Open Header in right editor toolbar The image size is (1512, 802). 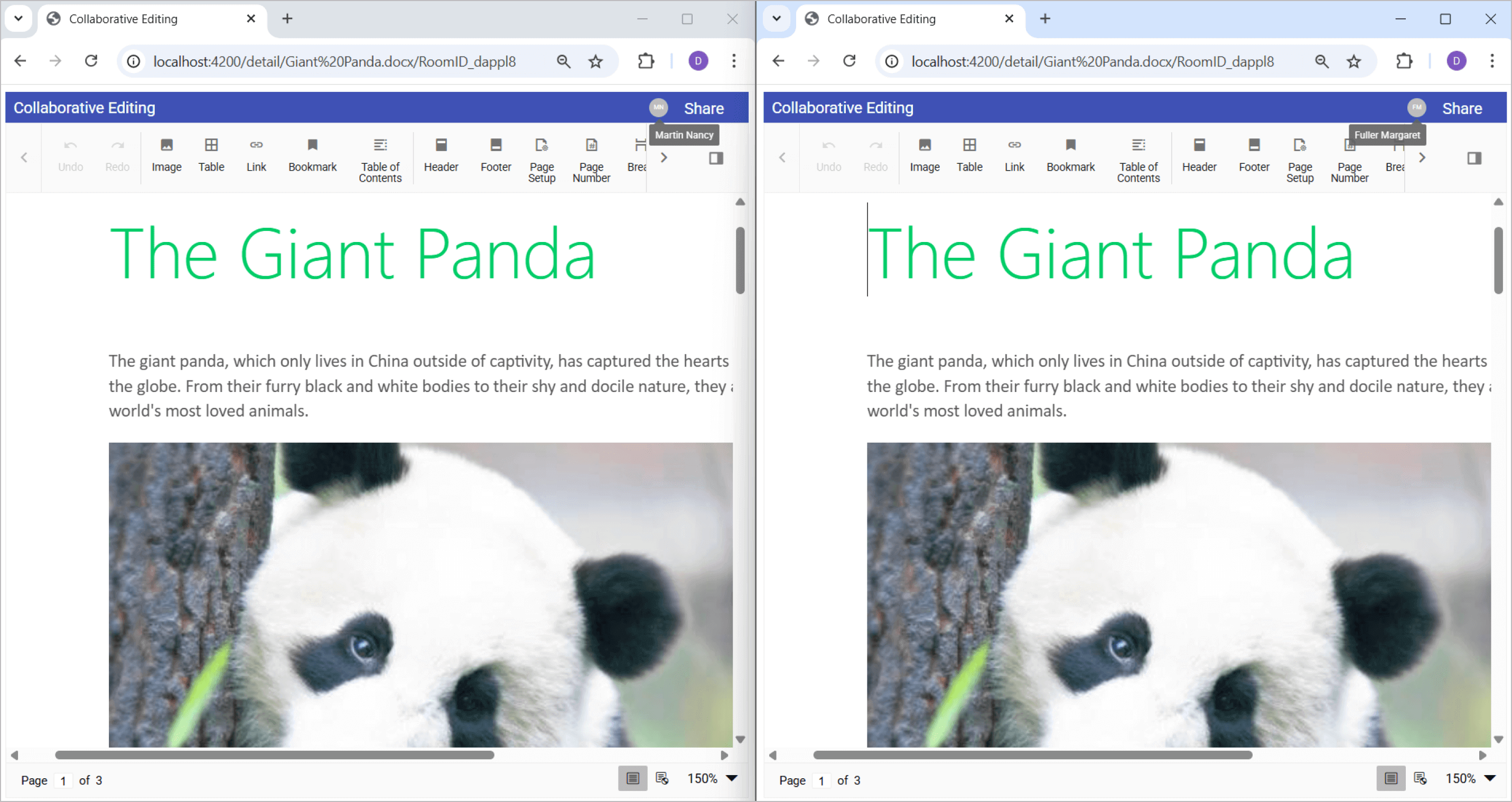(1199, 155)
